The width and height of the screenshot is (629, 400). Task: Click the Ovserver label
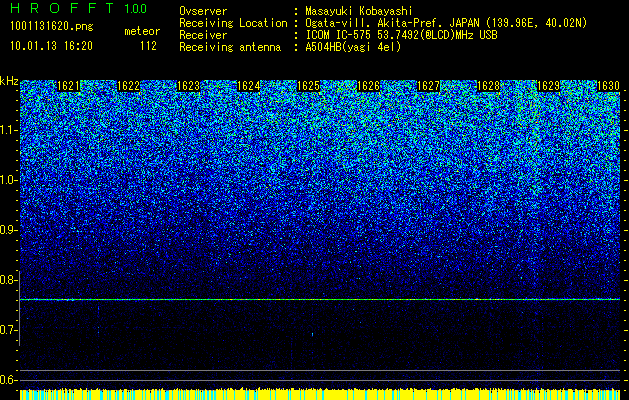click(x=203, y=11)
